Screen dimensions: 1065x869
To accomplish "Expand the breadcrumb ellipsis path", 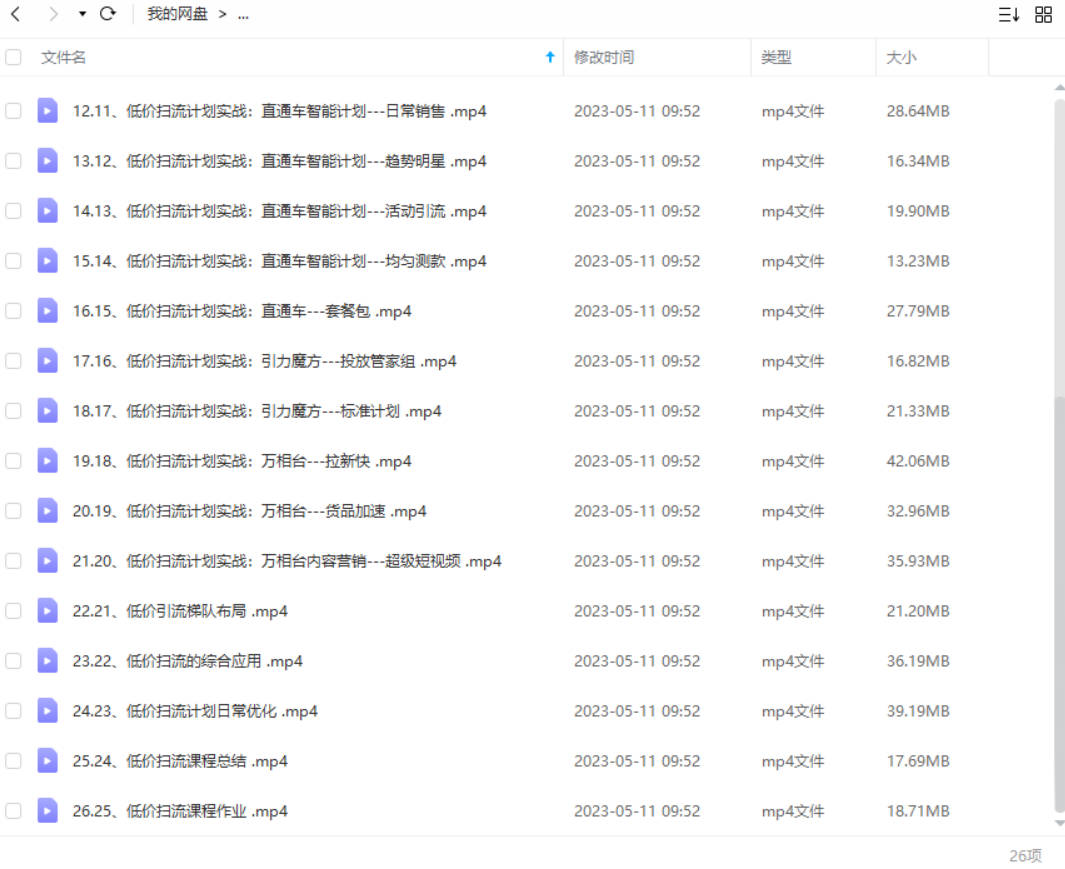I will [243, 14].
